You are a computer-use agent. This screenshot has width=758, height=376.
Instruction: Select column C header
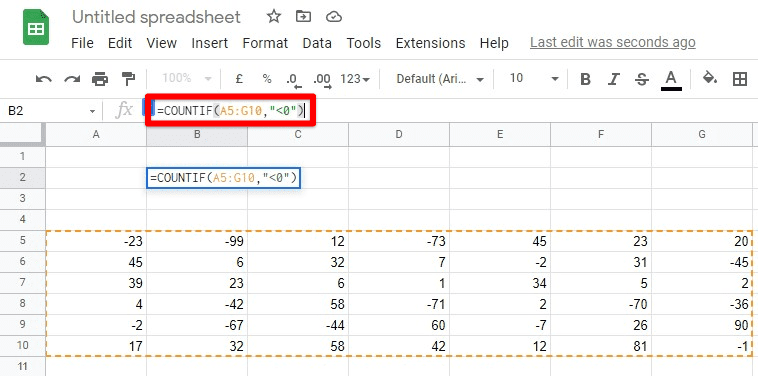298,135
